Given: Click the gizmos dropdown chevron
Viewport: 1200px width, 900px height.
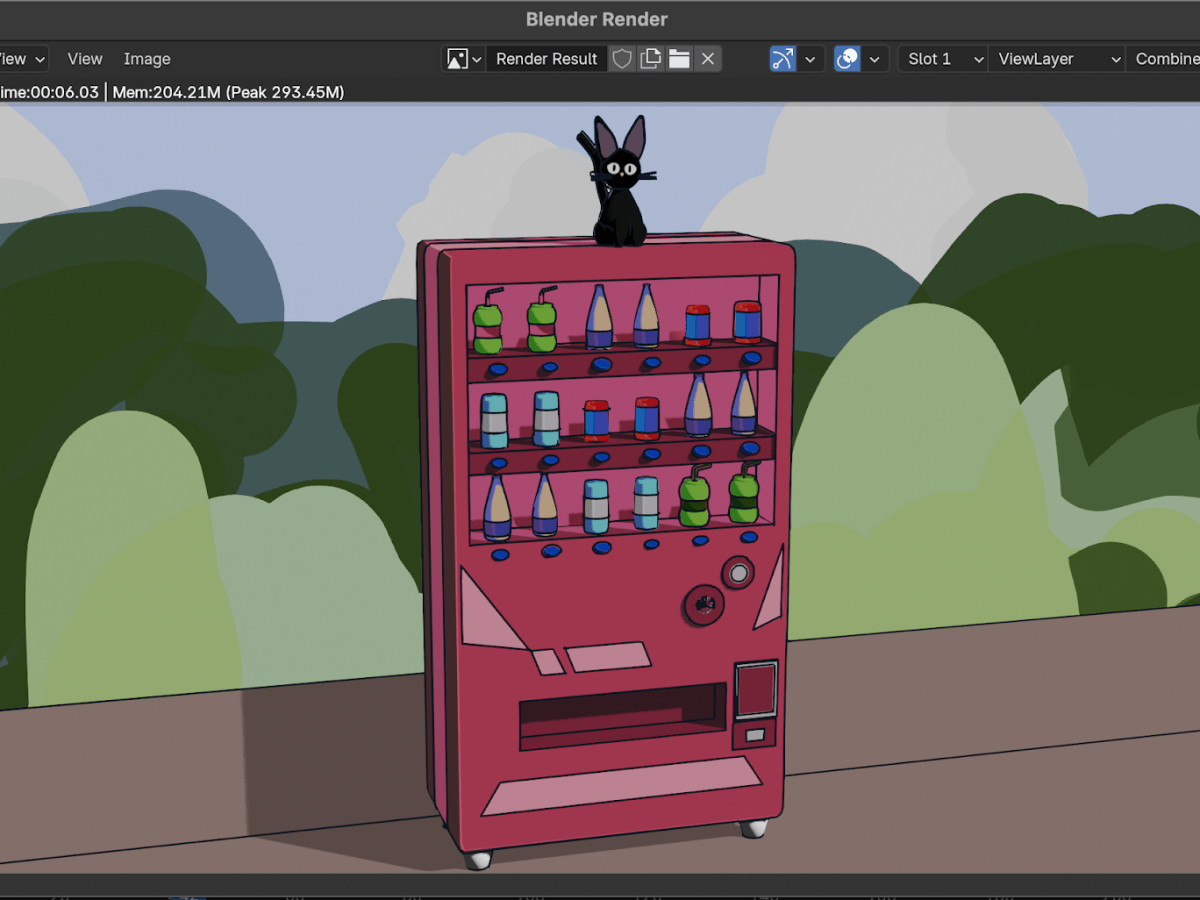Looking at the screenshot, I should click(810, 59).
